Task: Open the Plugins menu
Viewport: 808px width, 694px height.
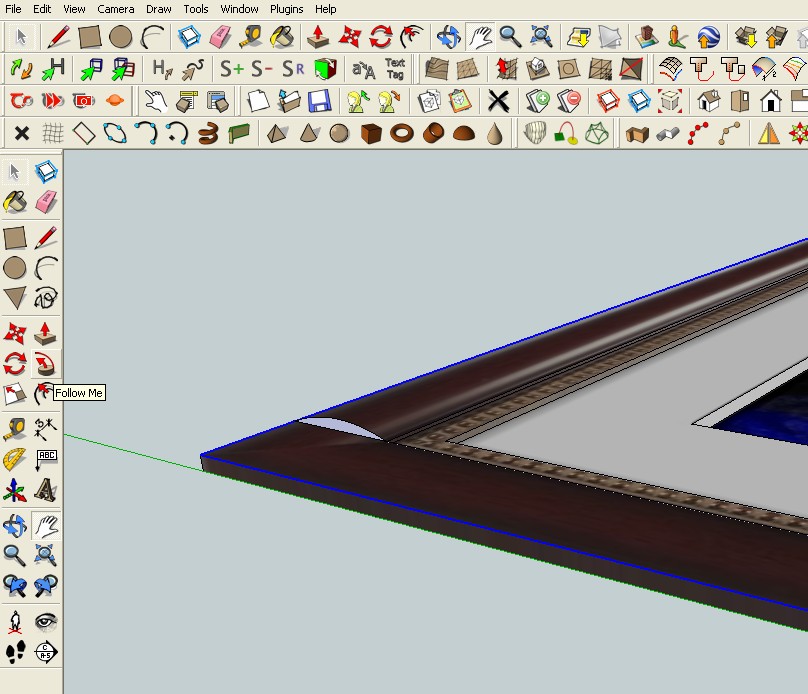Action: pos(286,9)
